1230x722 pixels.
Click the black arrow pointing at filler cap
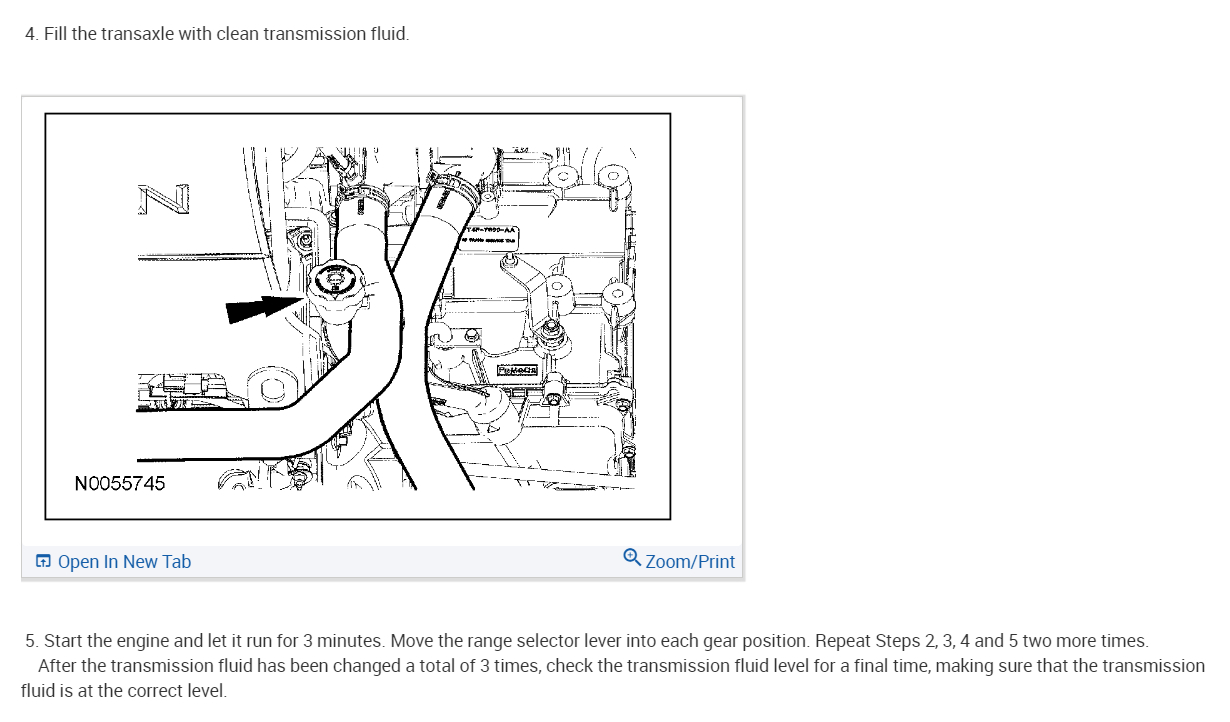coord(265,307)
